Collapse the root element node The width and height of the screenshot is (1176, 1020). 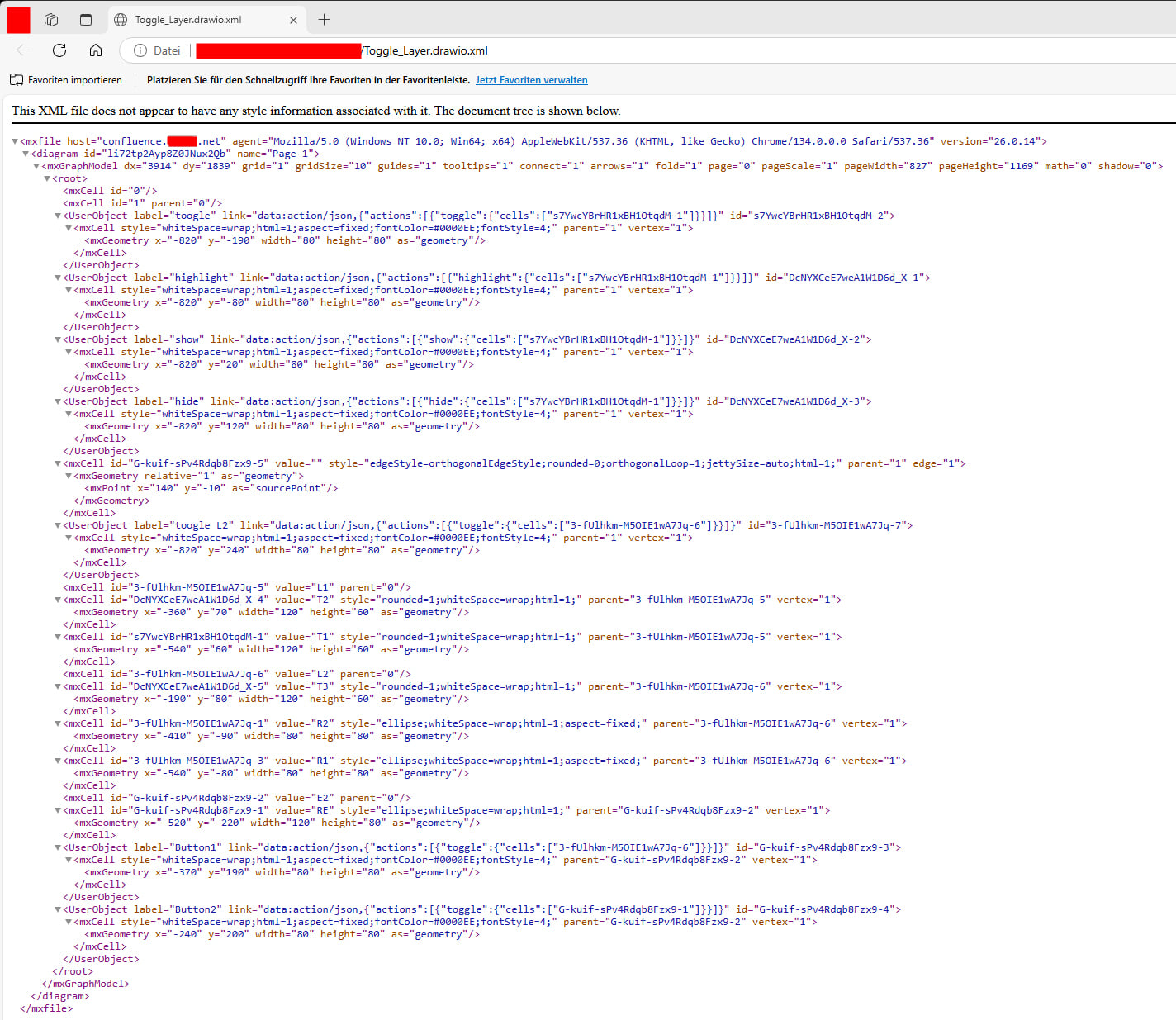click(x=47, y=178)
